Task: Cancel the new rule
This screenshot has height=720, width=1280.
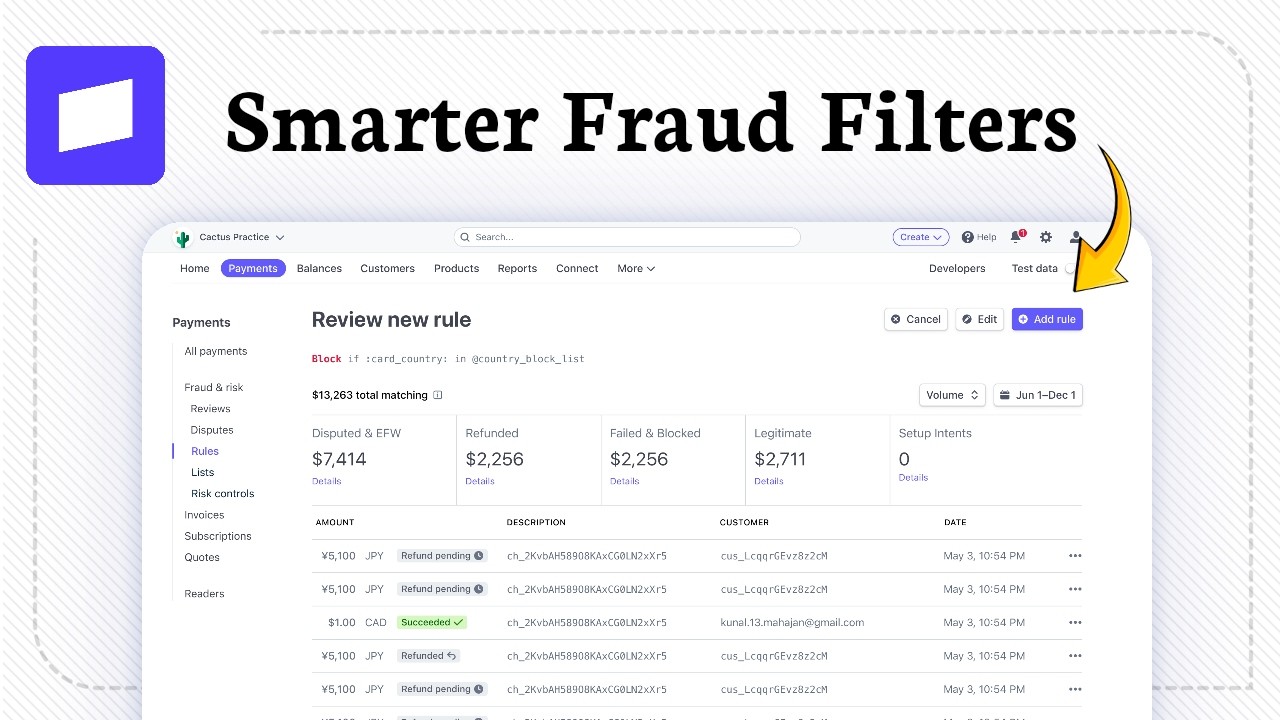Action: click(916, 319)
